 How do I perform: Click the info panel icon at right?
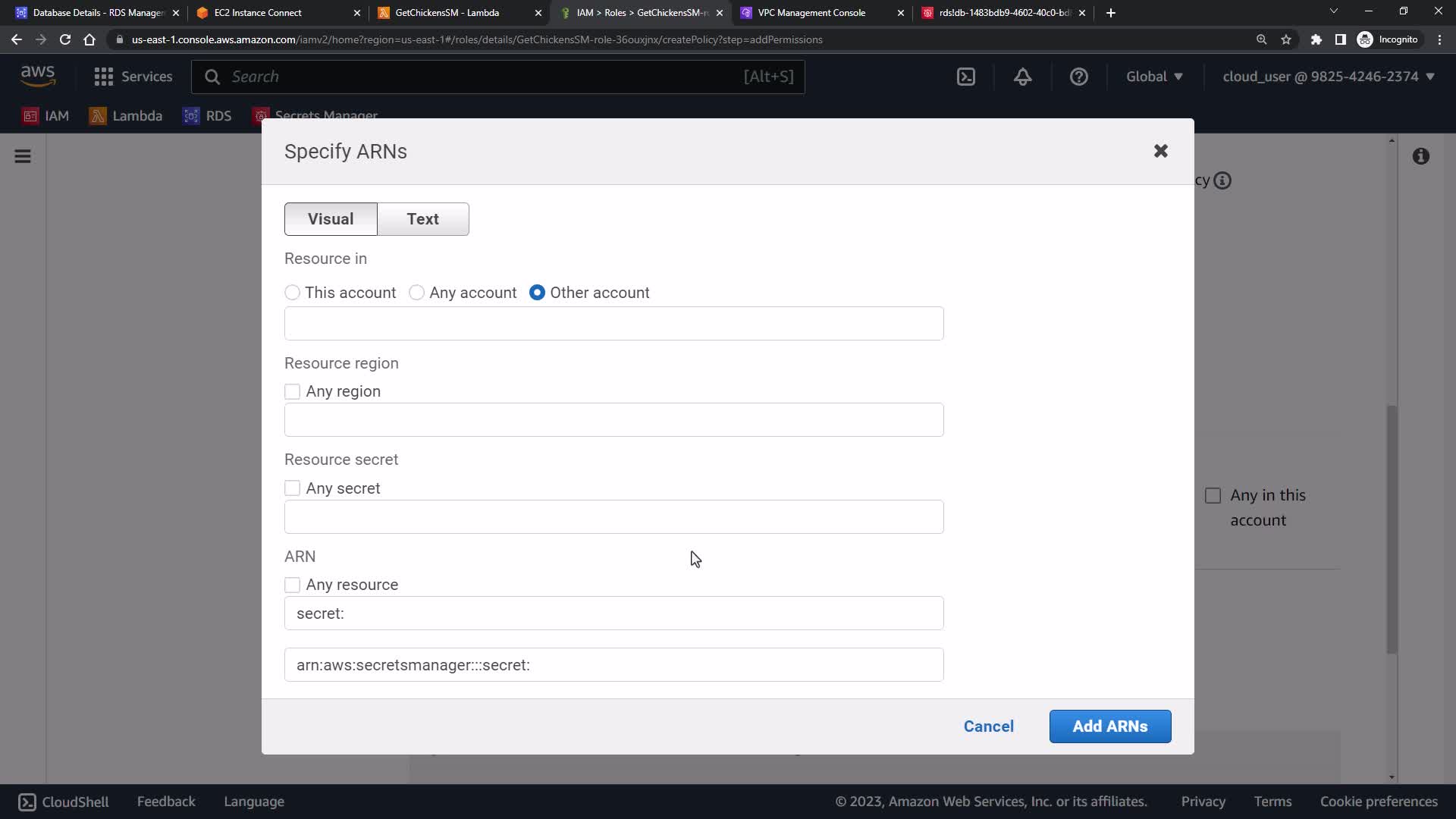coord(1421,156)
